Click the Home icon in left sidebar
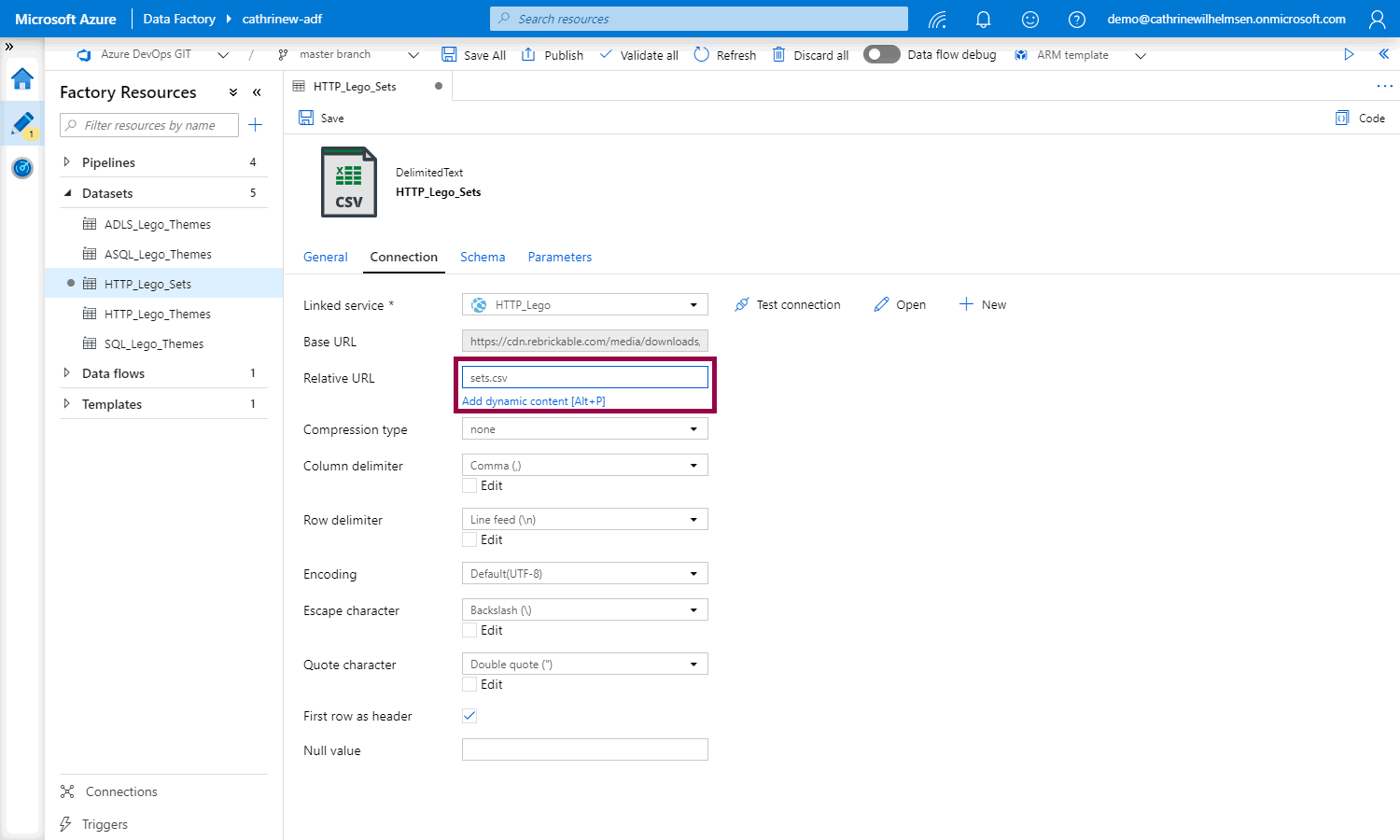The width and height of the screenshot is (1400, 840). (22, 79)
